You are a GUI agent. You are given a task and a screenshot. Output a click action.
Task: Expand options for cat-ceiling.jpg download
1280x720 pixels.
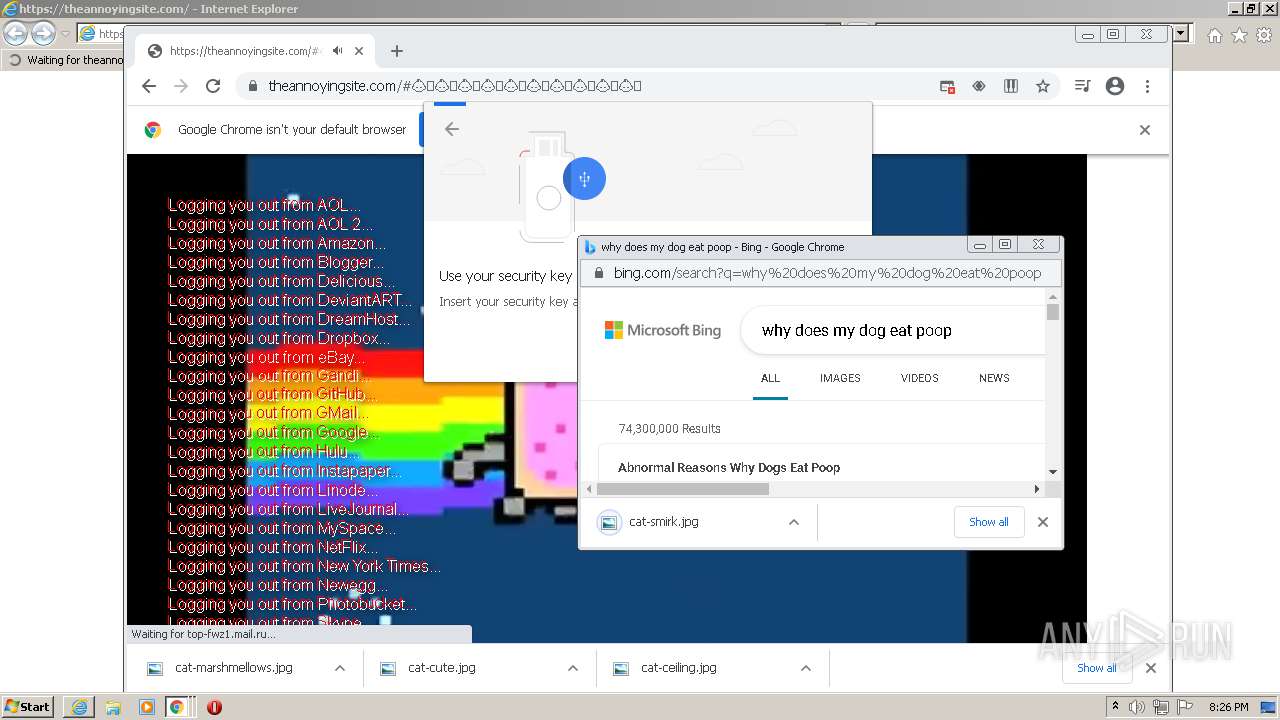806,668
